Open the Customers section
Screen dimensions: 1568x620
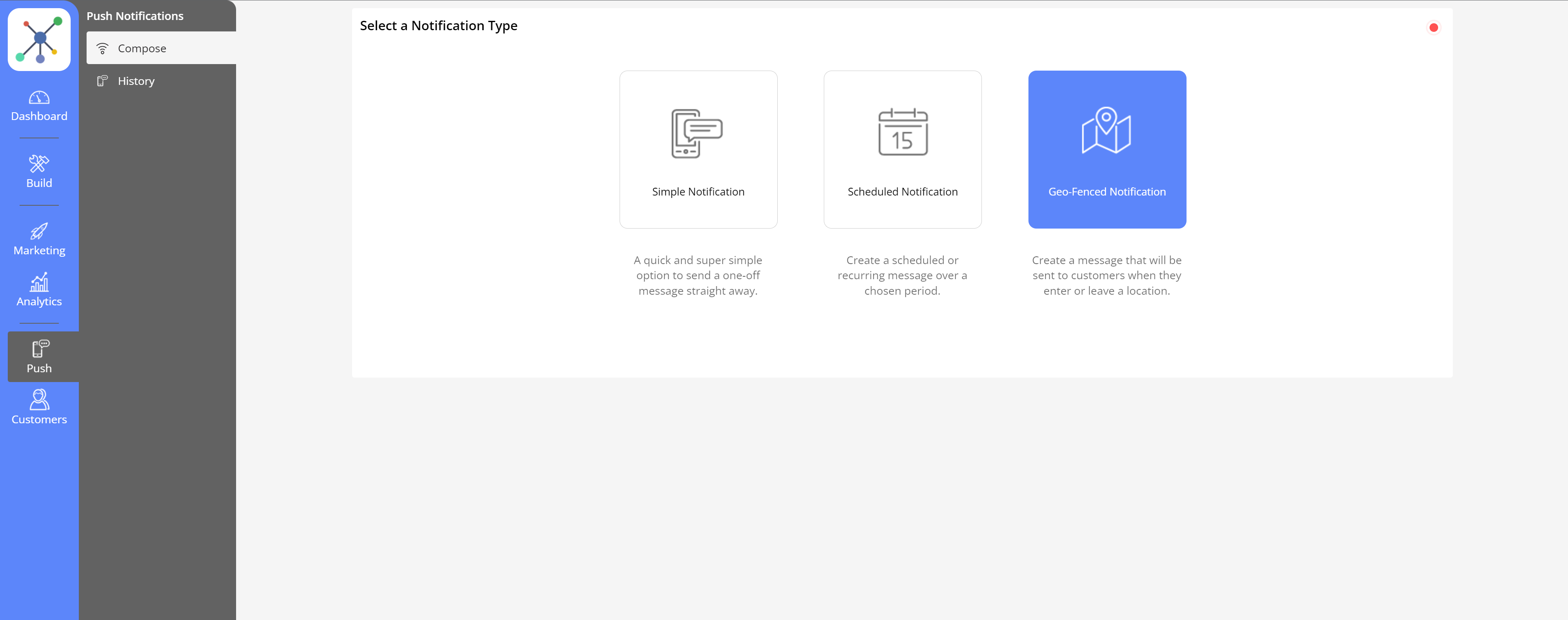[39, 408]
